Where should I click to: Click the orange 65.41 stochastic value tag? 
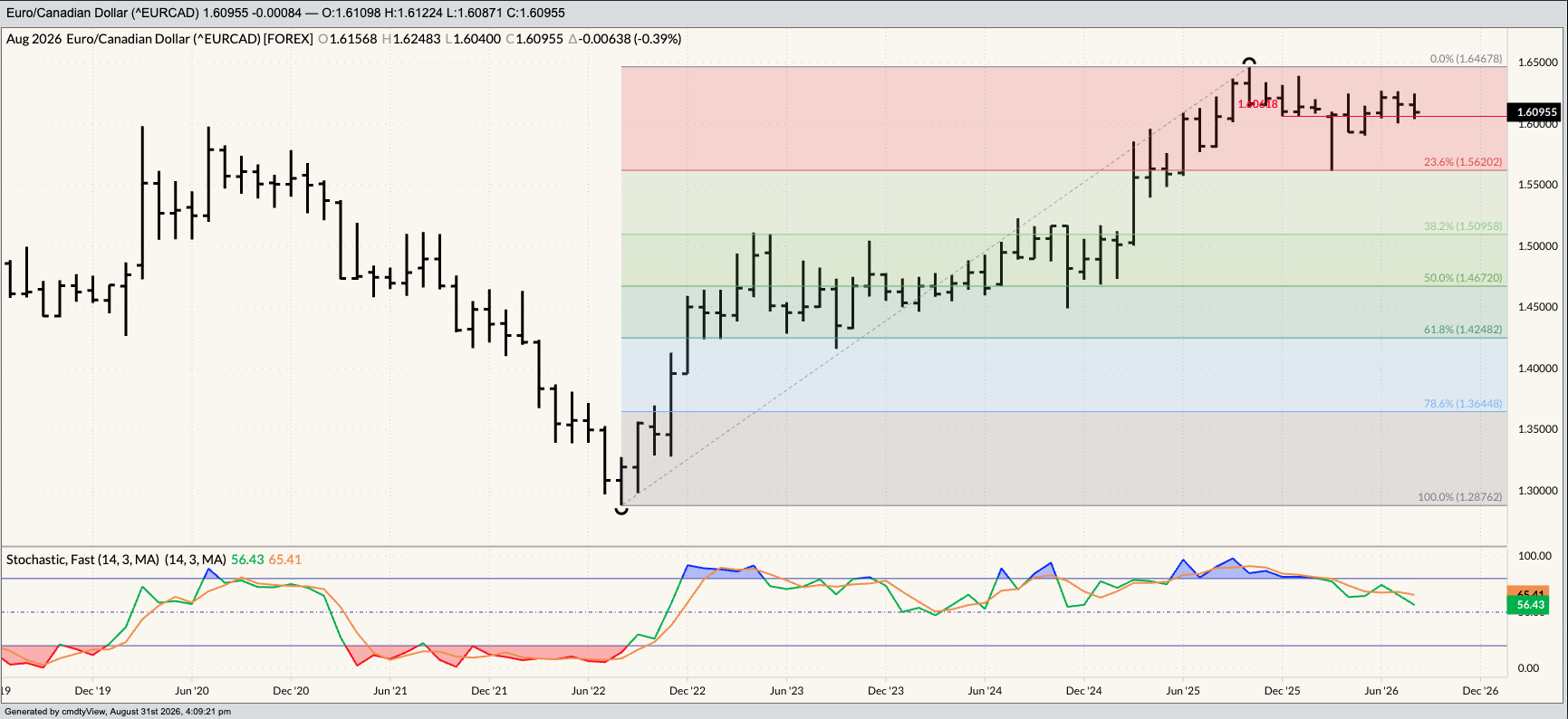[x=1529, y=592]
